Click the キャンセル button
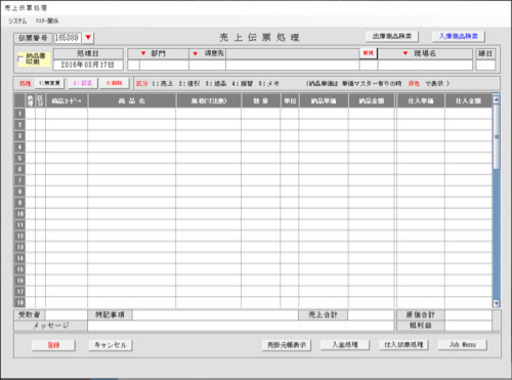 click(110, 345)
